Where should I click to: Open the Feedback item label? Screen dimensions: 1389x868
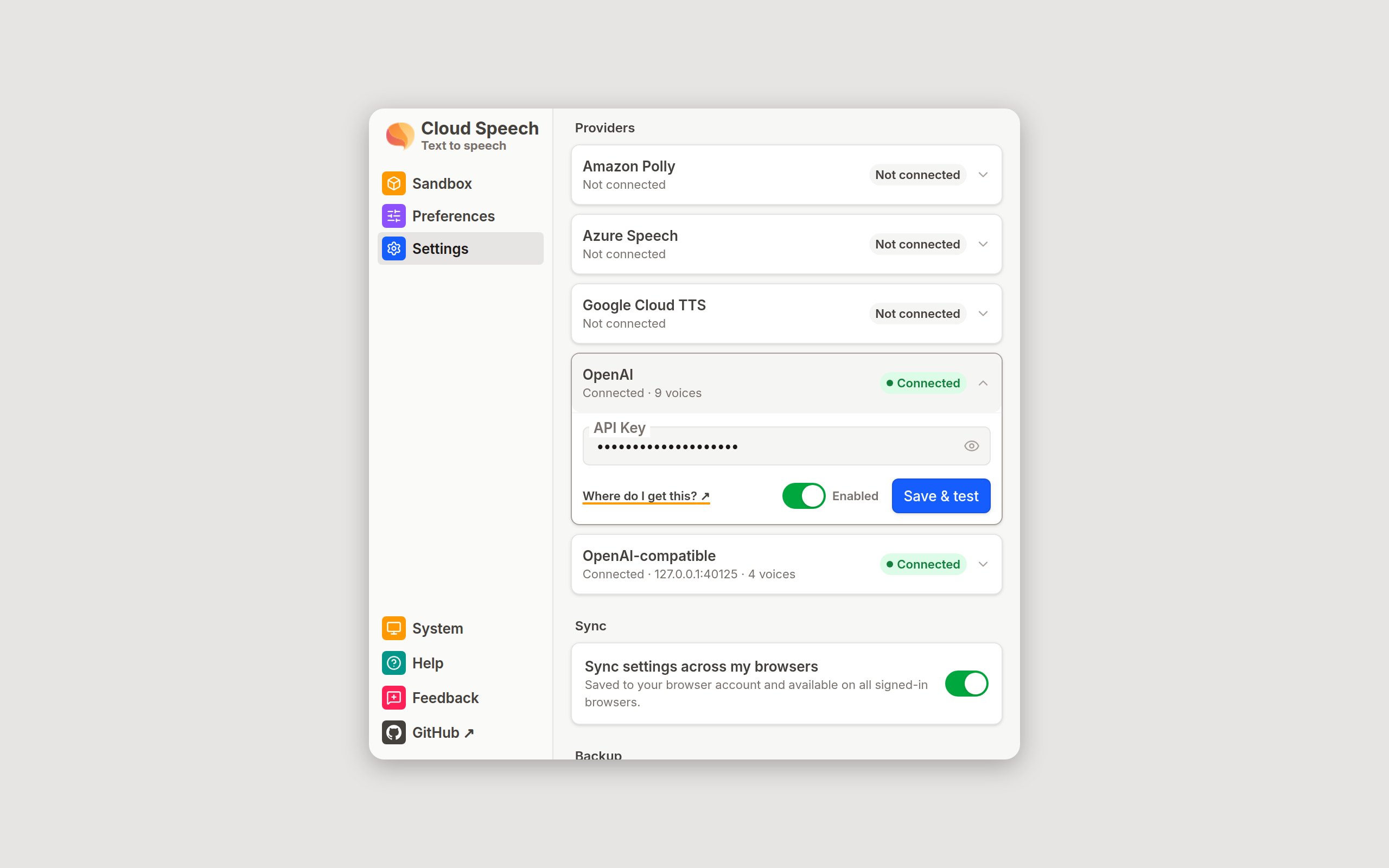(445, 698)
